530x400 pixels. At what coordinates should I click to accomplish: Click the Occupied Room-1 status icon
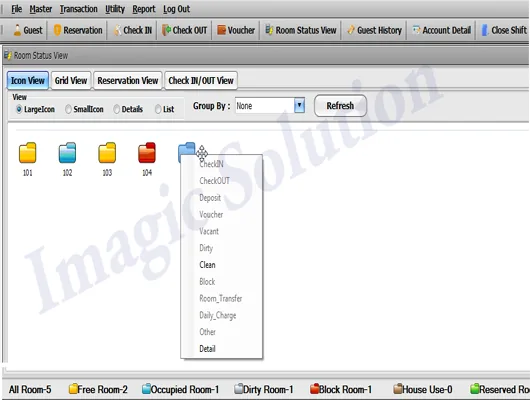146,389
